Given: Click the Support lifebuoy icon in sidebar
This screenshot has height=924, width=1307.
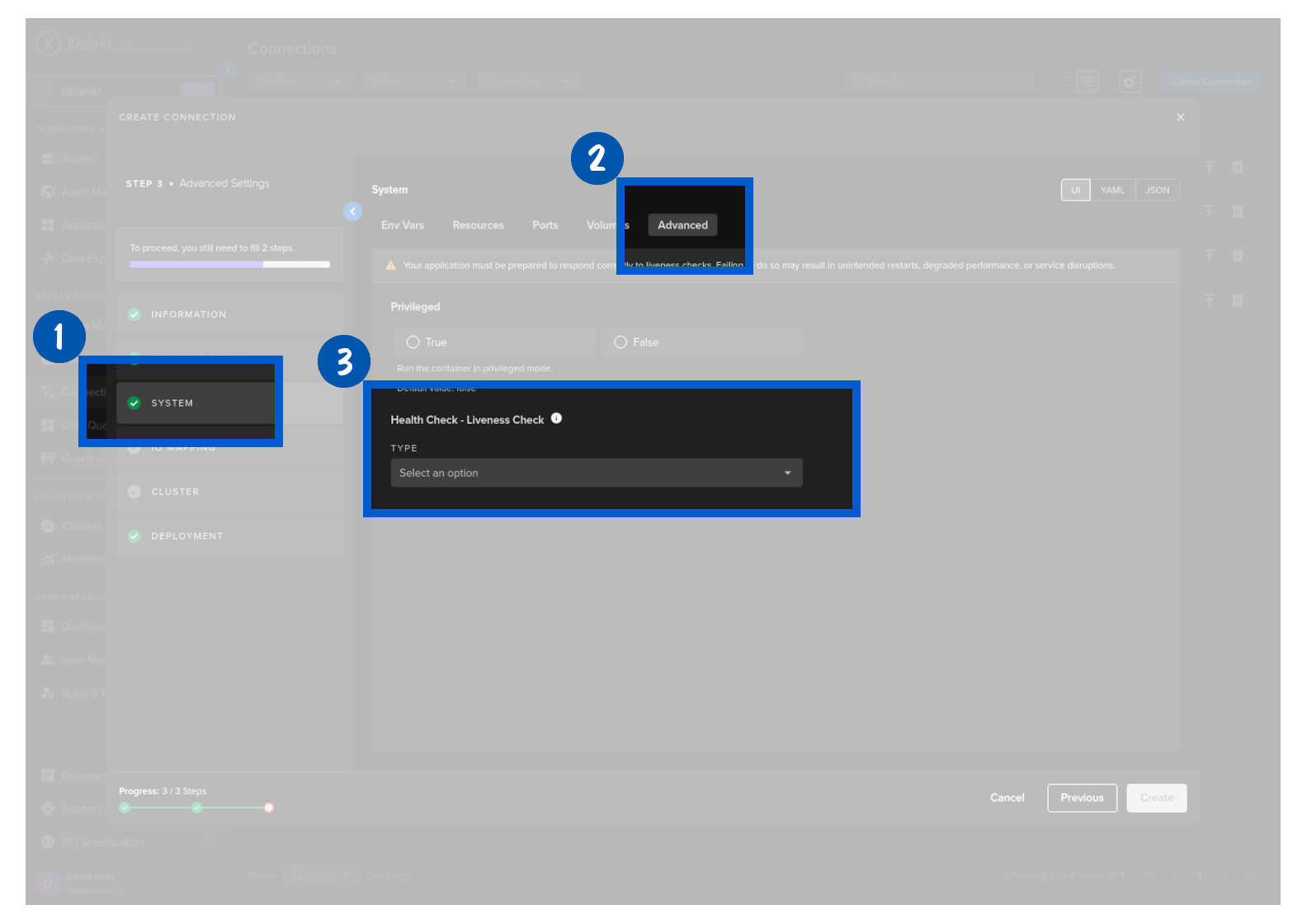Looking at the screenshot, I should point(48,808).
